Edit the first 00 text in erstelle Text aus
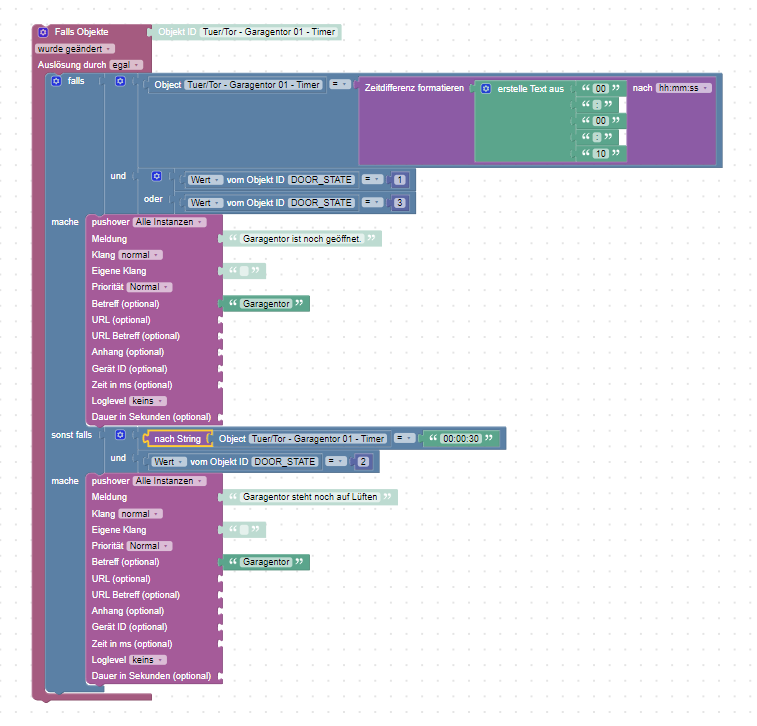This screenshot has width=757, height=726. [x=601, y=88]
